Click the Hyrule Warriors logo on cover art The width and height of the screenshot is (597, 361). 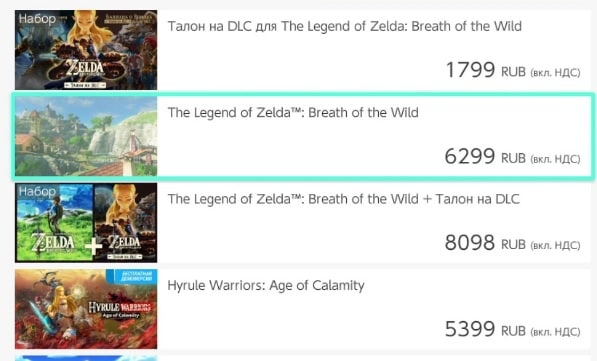[x=120, y=310]
